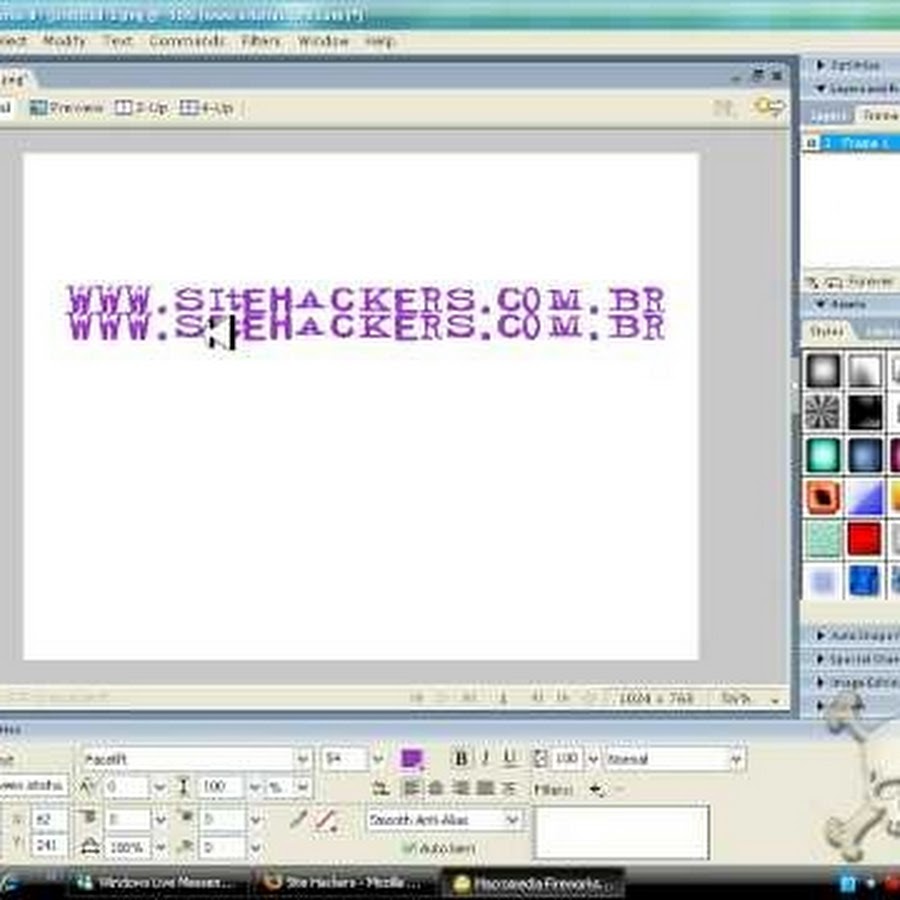Click the no-stroke red slash icon

tap(326, 820)
